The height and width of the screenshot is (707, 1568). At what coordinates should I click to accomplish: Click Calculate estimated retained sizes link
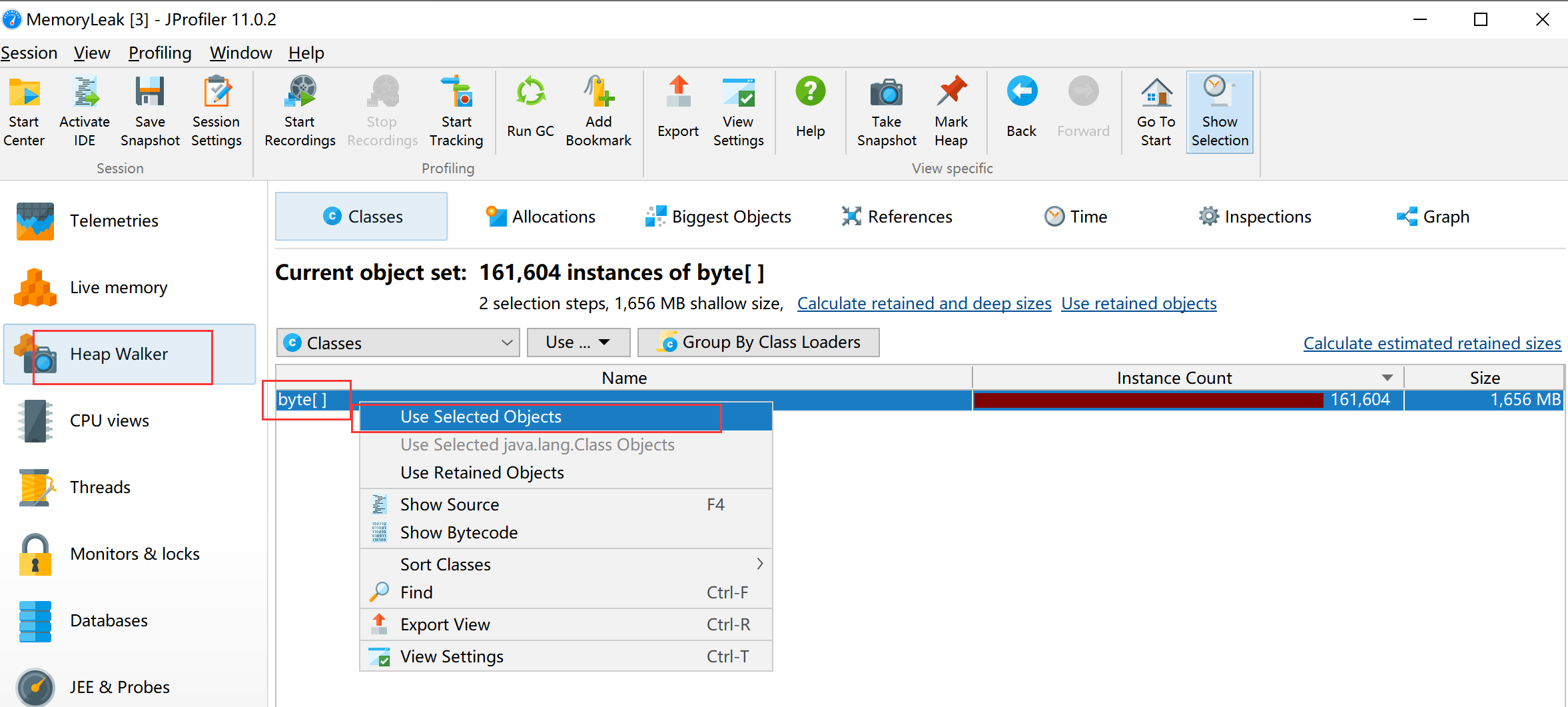pos(1432,343)
